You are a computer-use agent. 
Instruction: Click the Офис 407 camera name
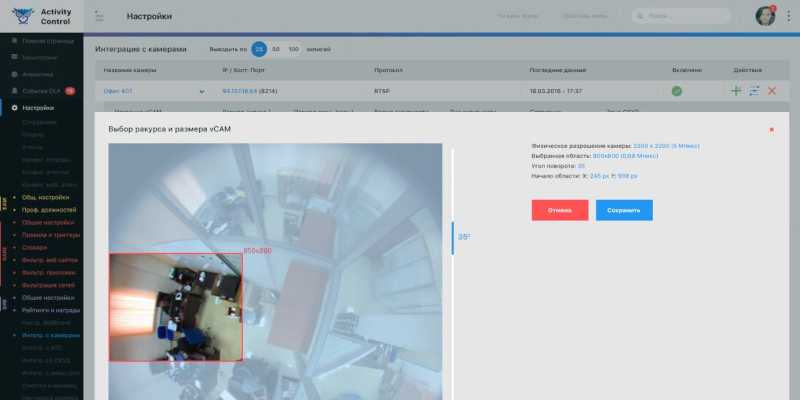click(118, 91)
